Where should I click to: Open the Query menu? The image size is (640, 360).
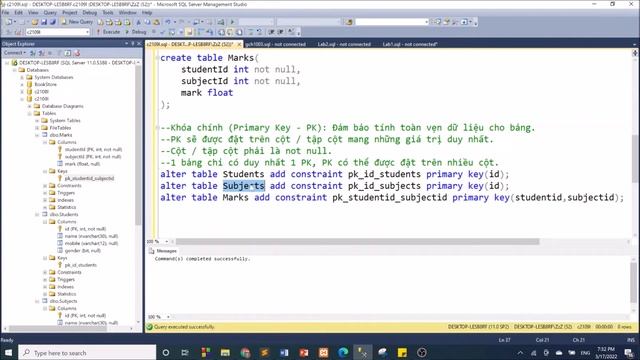(x=50, y=13)
